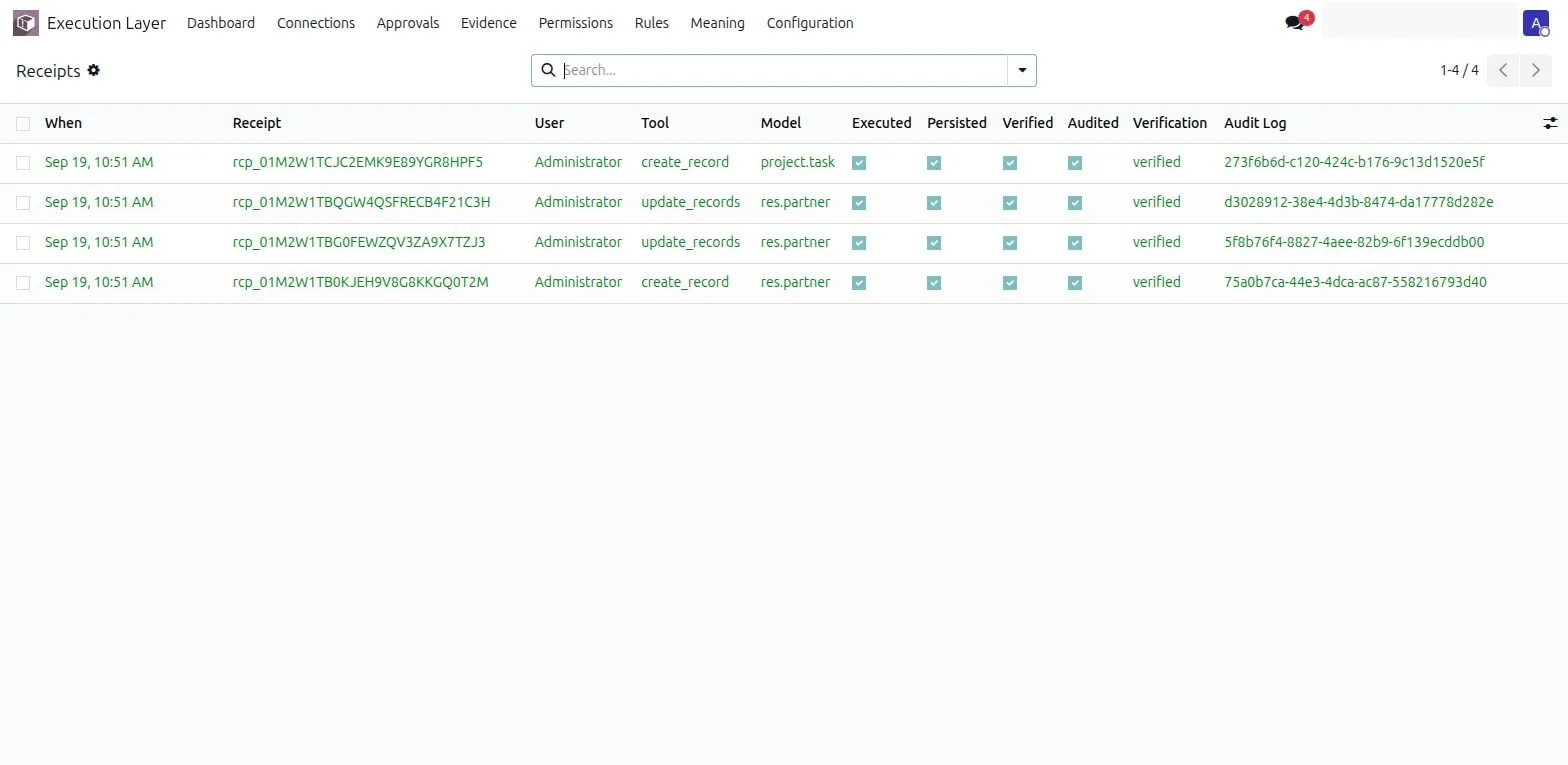
Task: Click Administrator in the project.task row
Action: pyautogui.click(x=578, y=162)
